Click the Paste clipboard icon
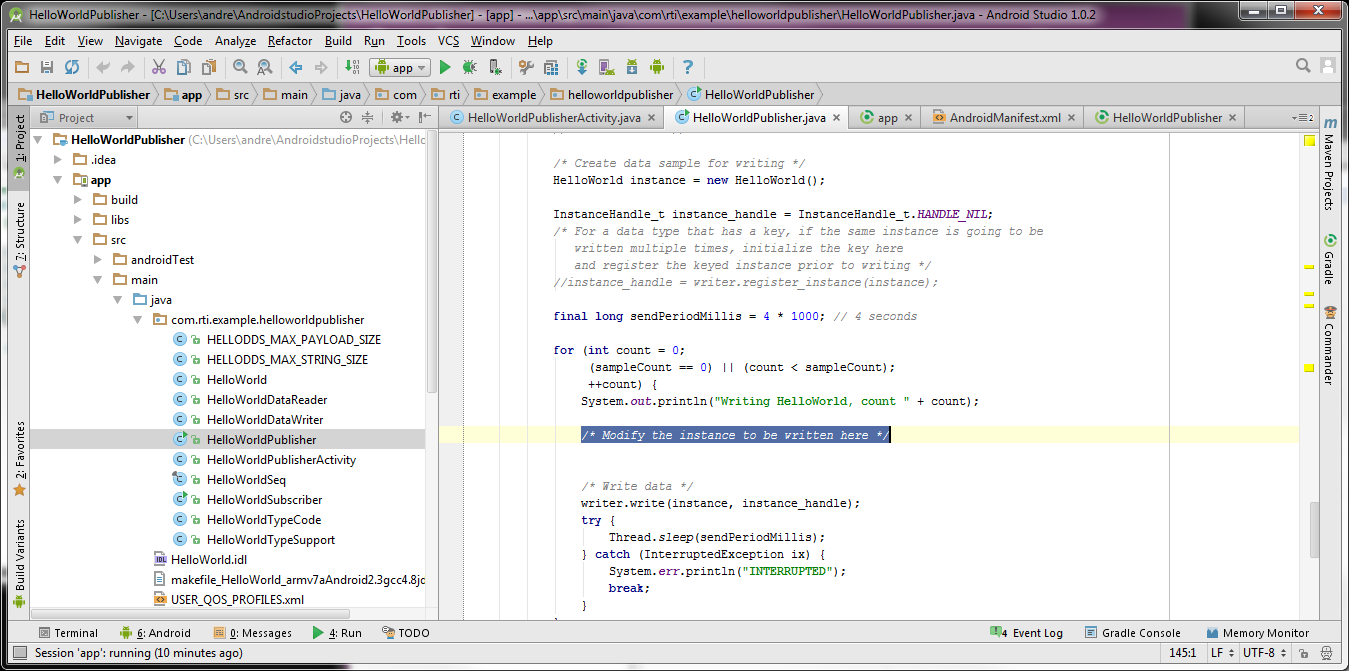 tap(208, 67)
